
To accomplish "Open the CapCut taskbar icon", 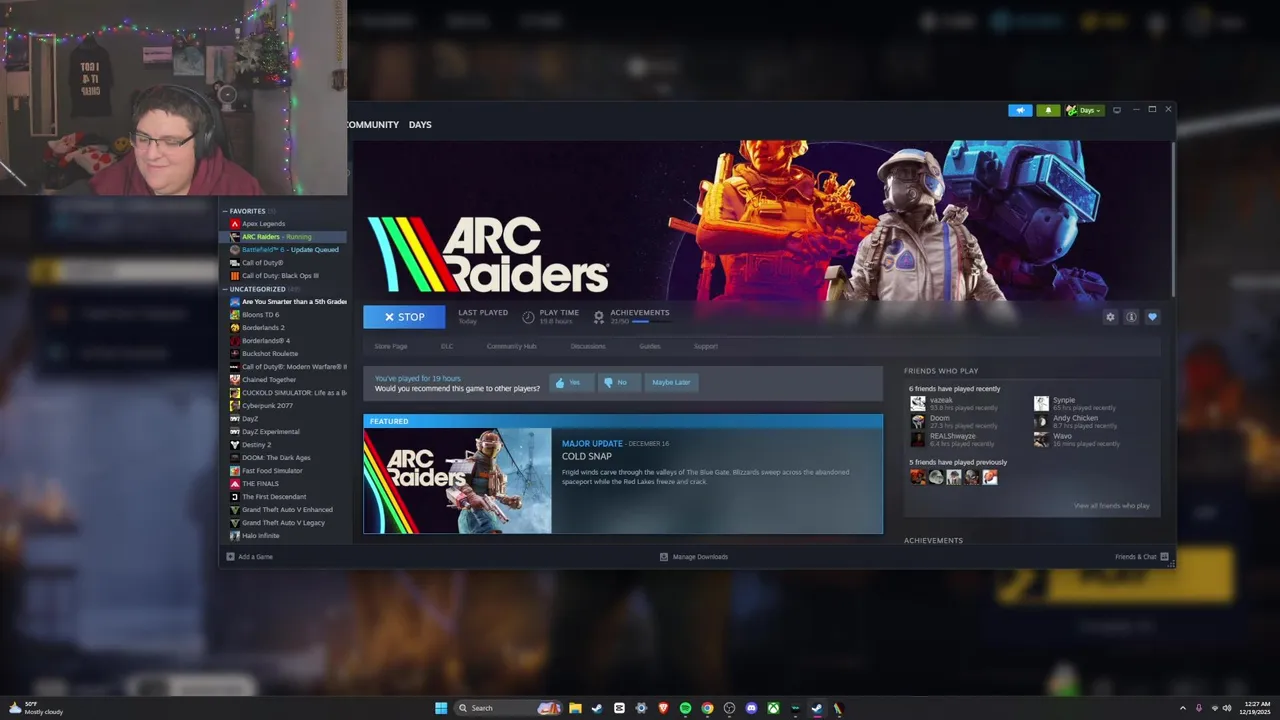I will [619, 708].
